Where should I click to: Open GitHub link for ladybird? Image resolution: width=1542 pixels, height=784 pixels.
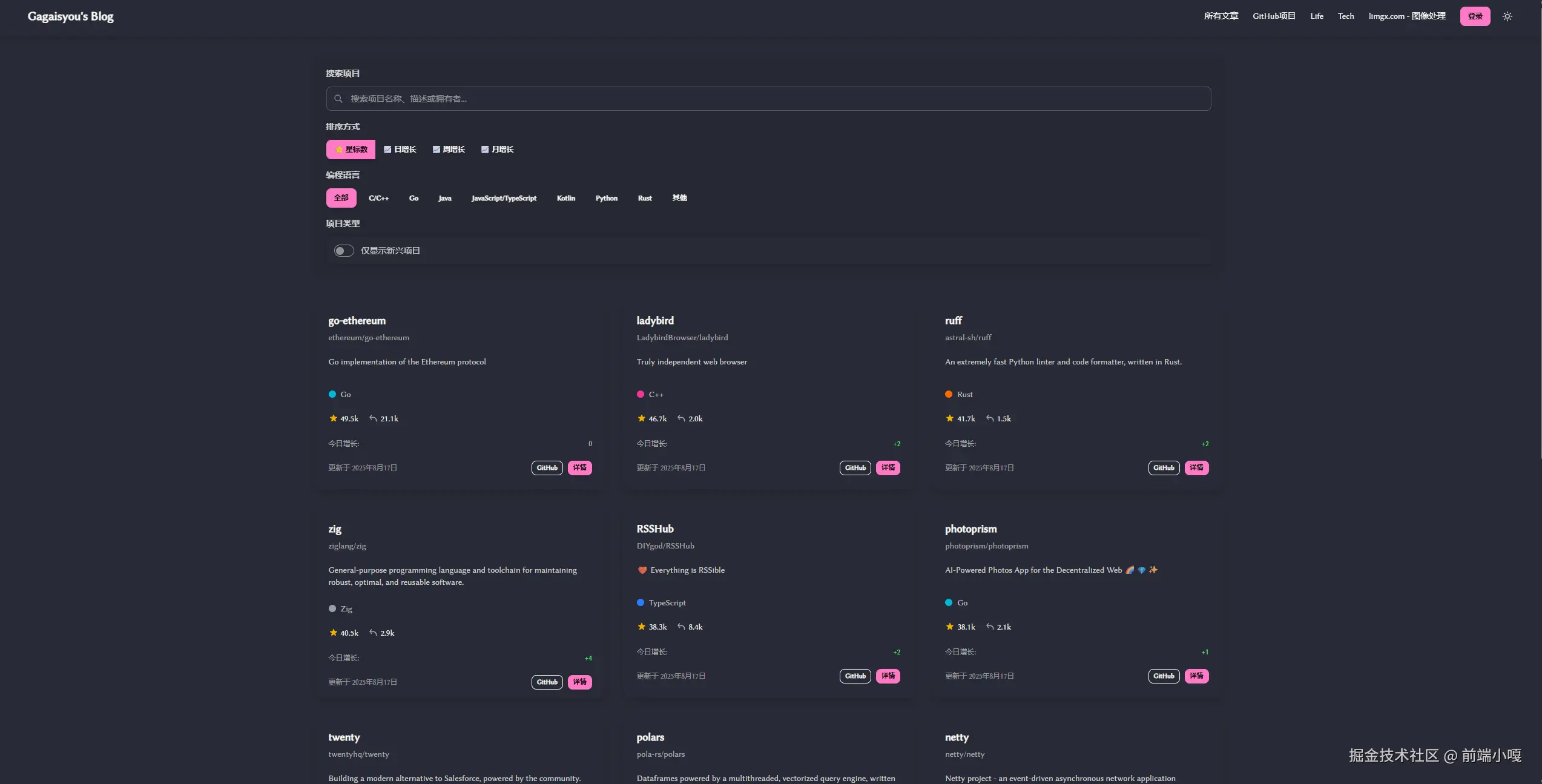coord(855,468)
